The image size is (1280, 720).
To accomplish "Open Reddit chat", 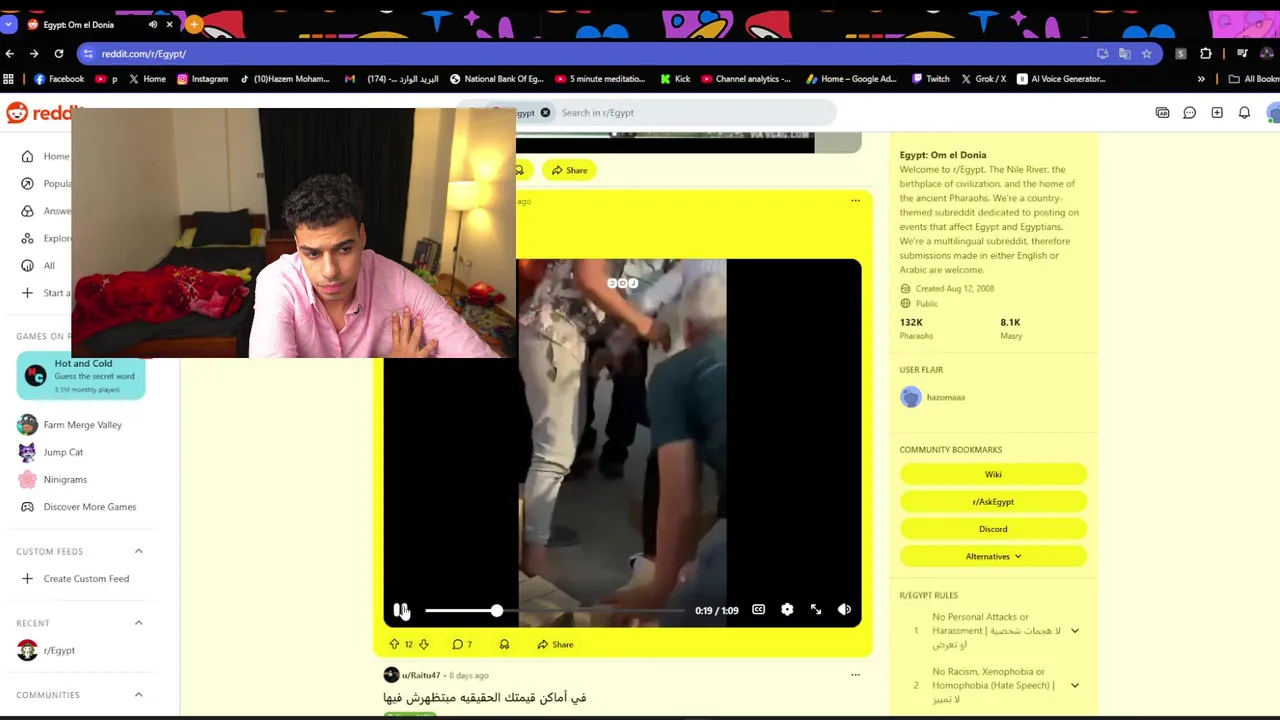I will pyautogui.click(x=1190, y=113).
